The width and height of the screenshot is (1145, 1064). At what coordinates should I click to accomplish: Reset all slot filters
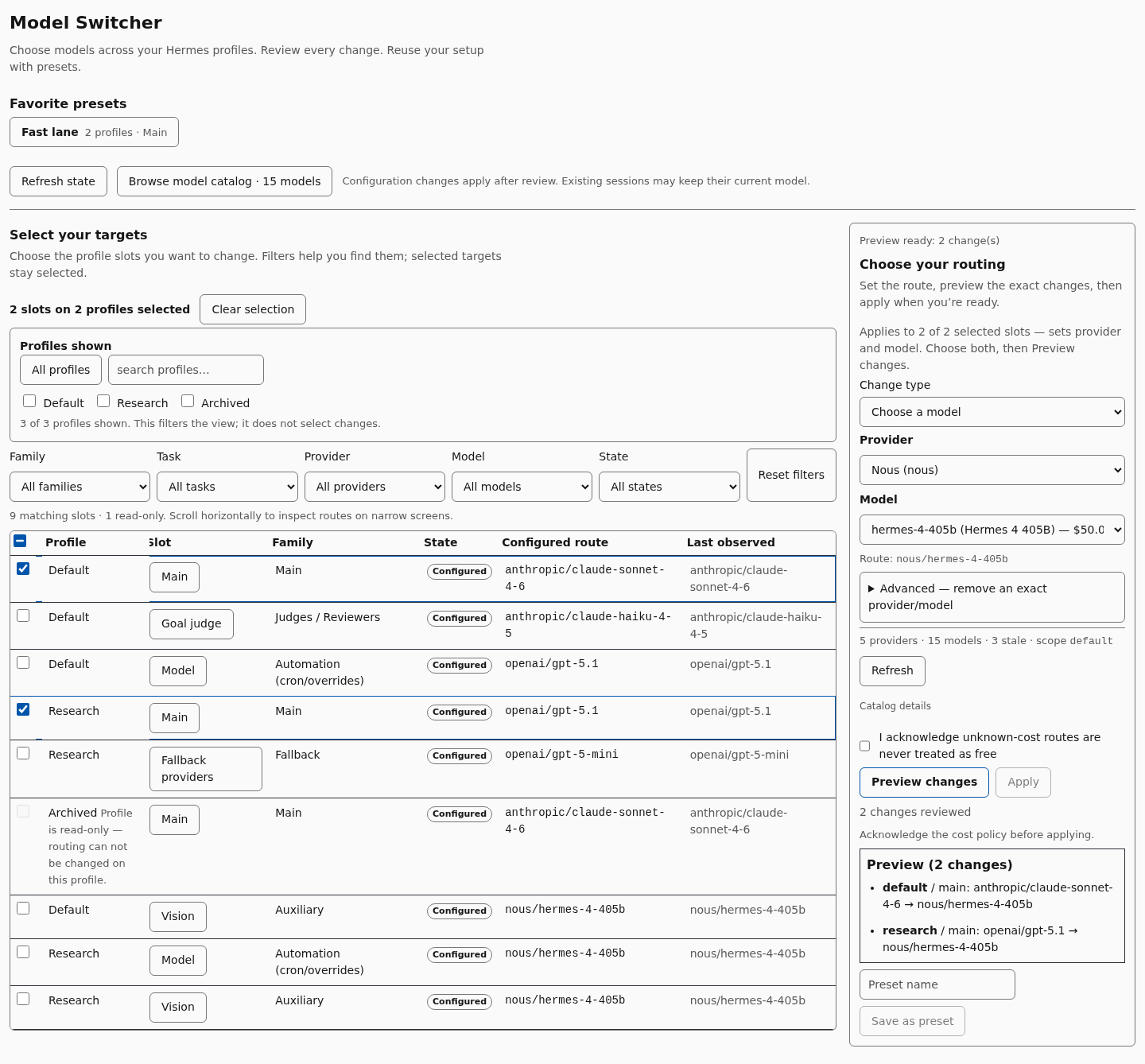(791, 475)
